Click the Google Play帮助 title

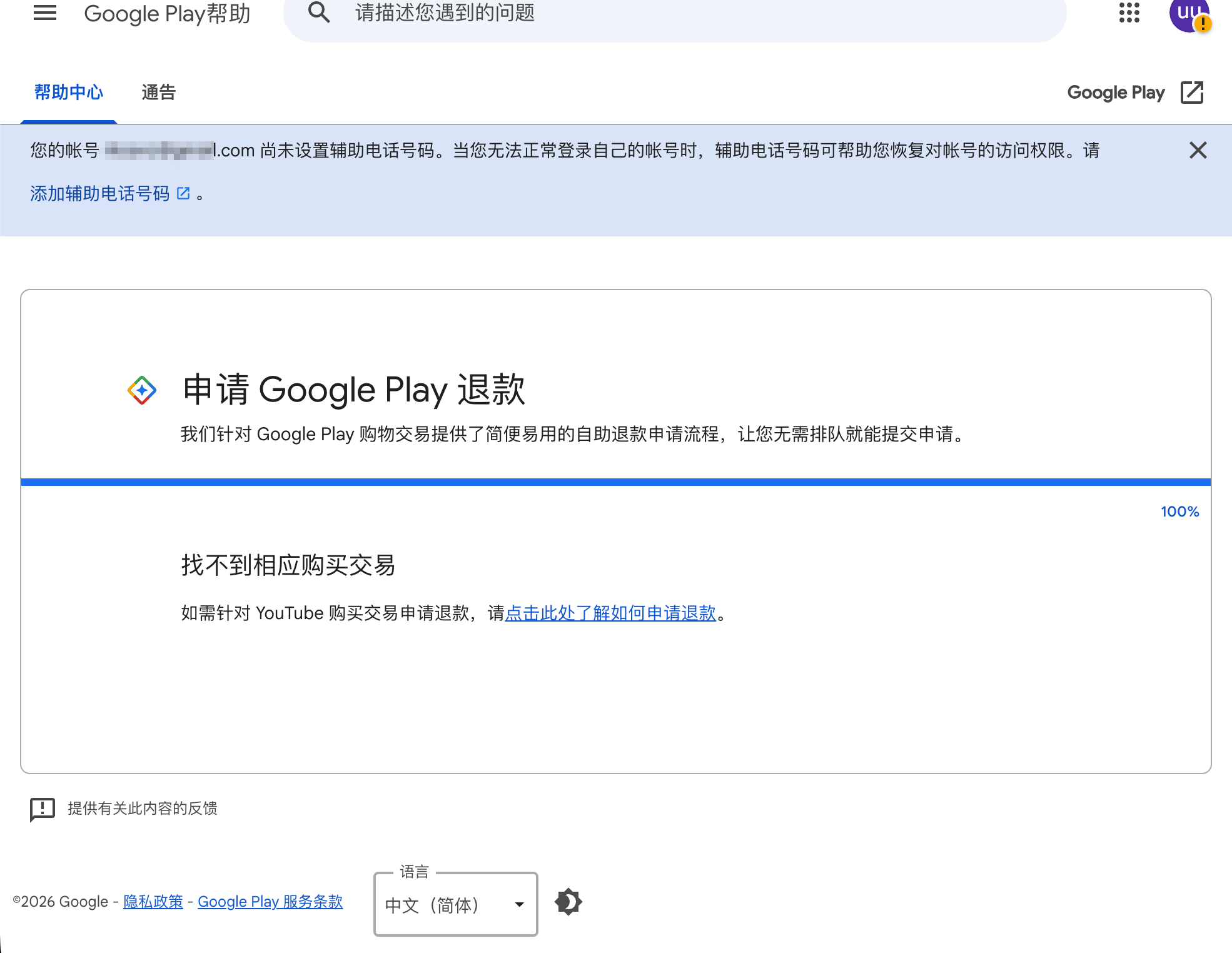(x=167, y=14)
